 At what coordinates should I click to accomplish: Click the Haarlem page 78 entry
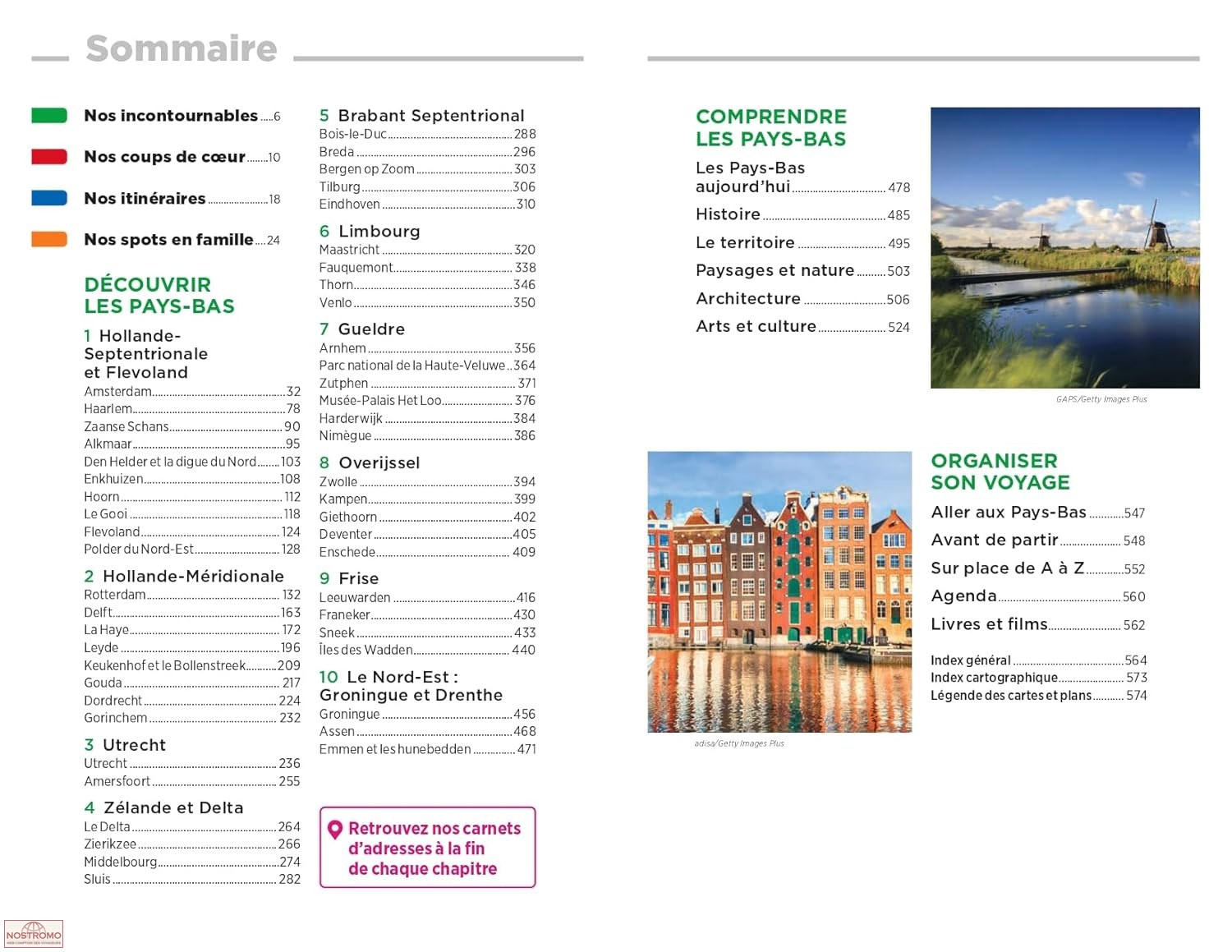pos(192,409)
